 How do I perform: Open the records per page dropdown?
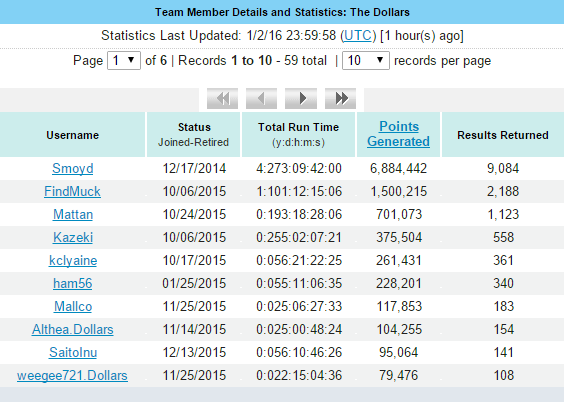pyautogui.click(x=365, y=60)
